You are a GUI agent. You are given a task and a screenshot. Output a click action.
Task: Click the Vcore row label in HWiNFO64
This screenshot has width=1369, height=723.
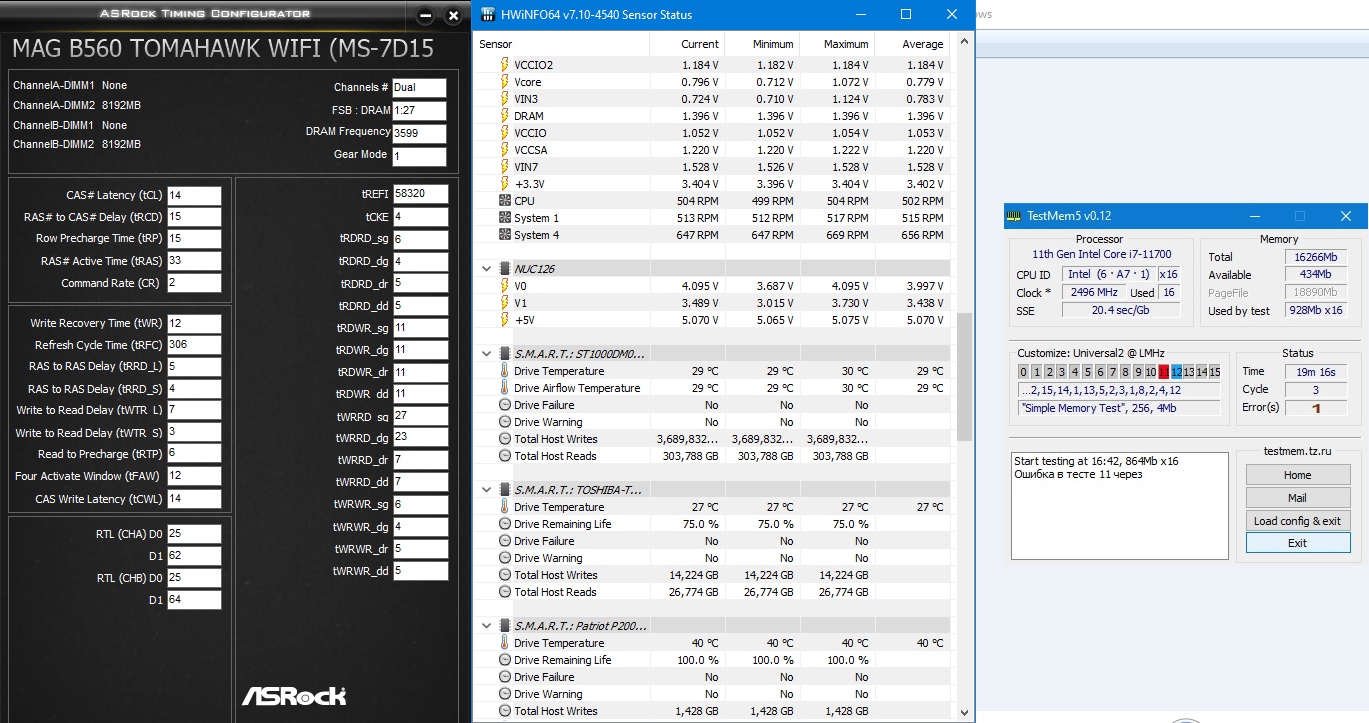(528, 82)
